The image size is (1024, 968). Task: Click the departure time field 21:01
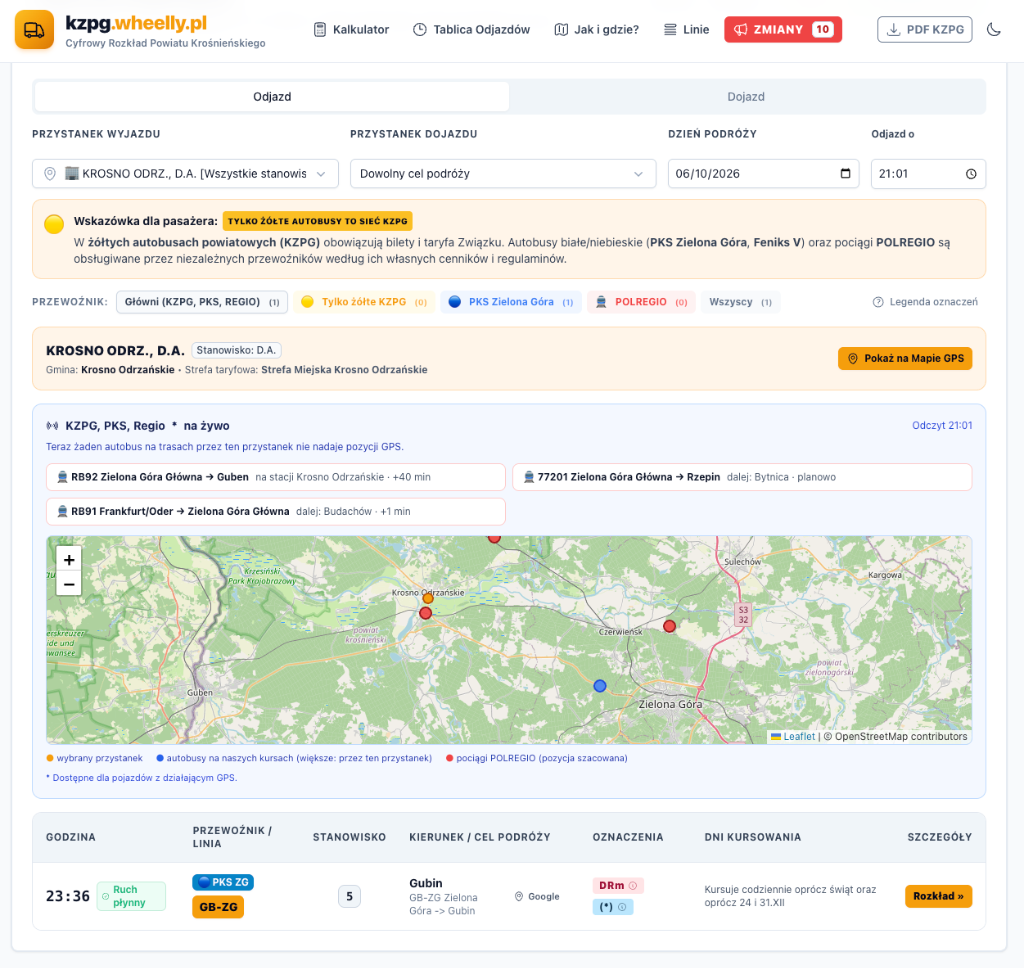click(928, 174)
